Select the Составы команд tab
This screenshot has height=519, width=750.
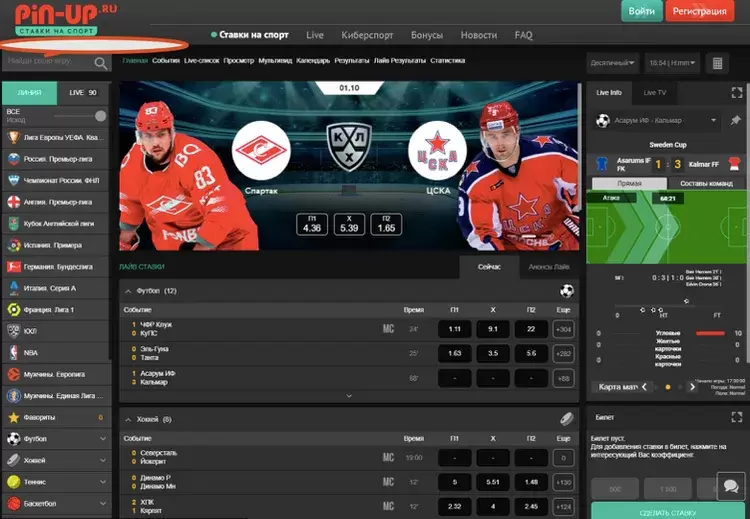(x=706, y=184)
